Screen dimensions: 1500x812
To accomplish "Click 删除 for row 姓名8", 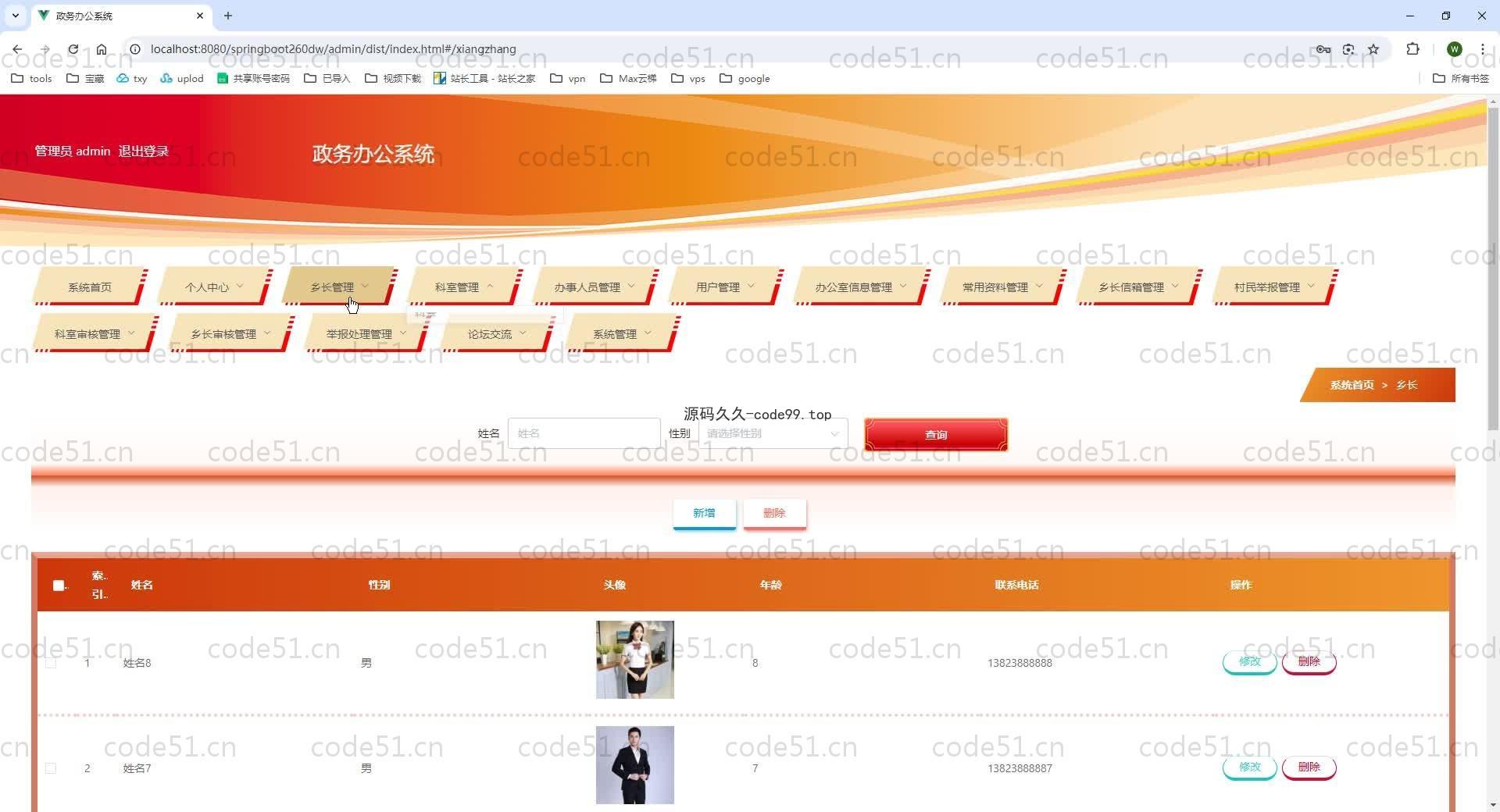I will point(1309,662).
